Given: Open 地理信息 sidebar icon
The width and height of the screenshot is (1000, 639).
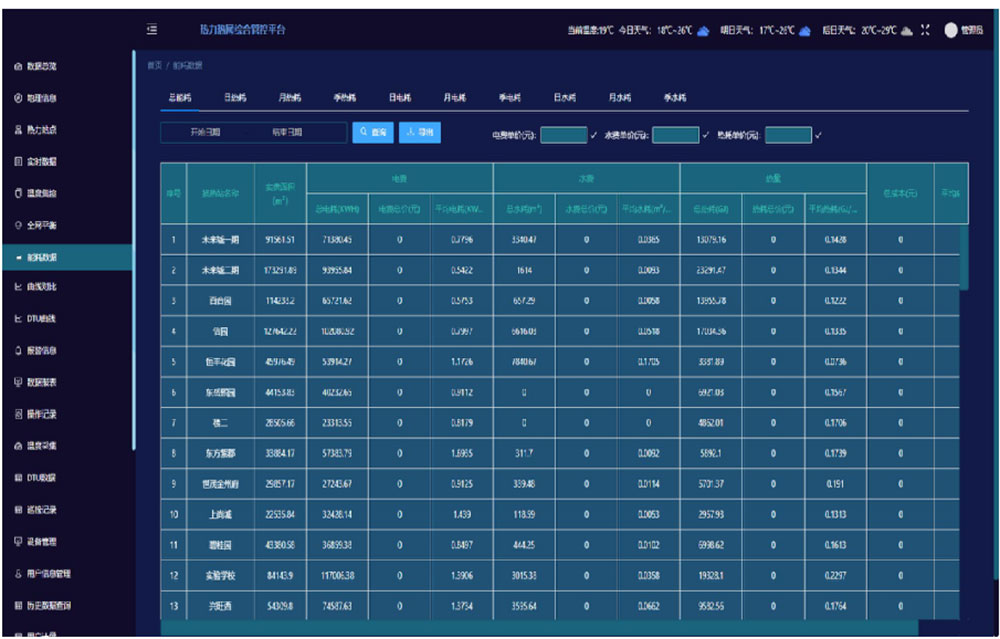Looking at the screenshot, I should click(18, 98).
